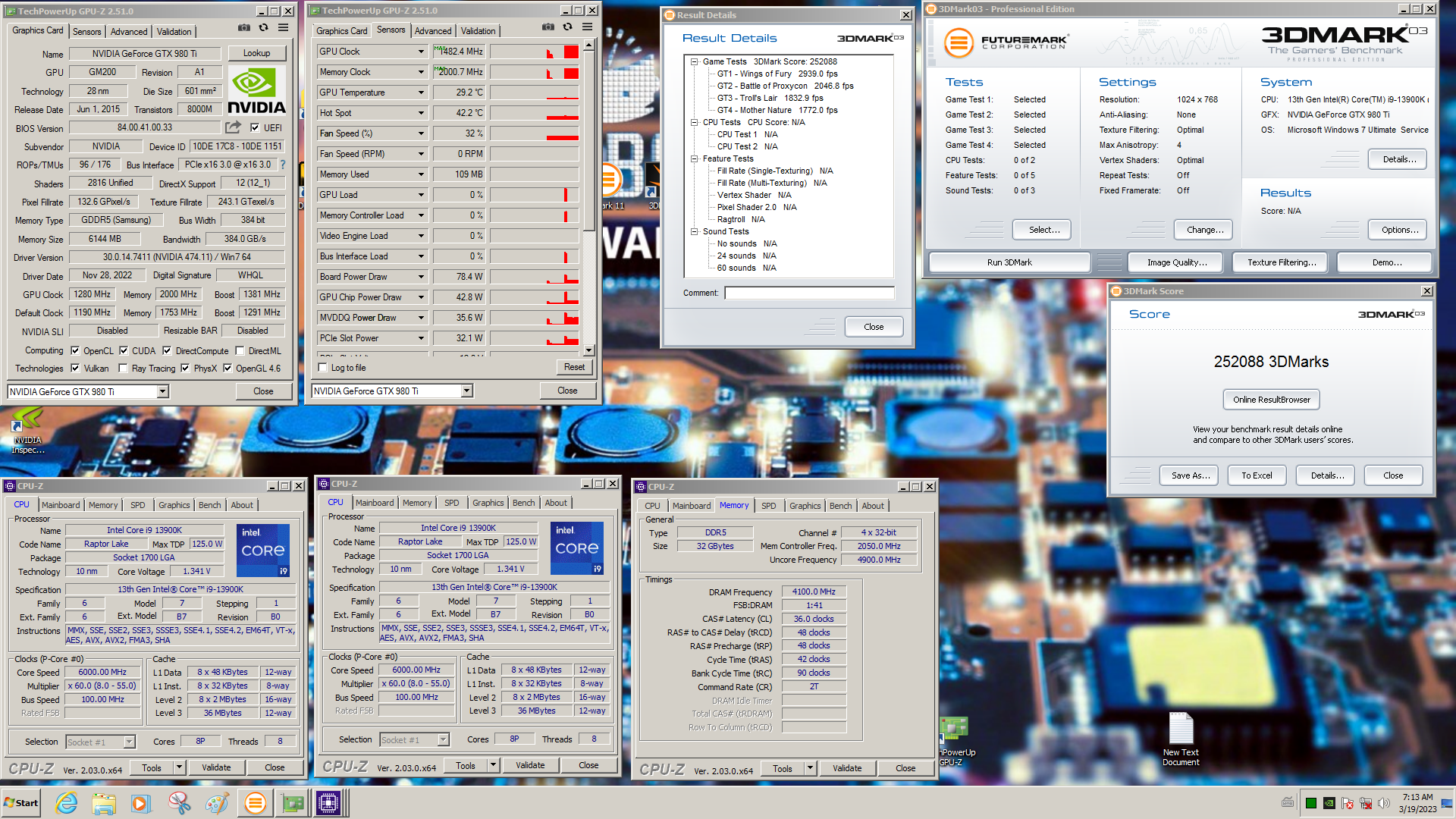Toggle the DirectCompute checkbox

pyautogui.click(x=167, y=350)
